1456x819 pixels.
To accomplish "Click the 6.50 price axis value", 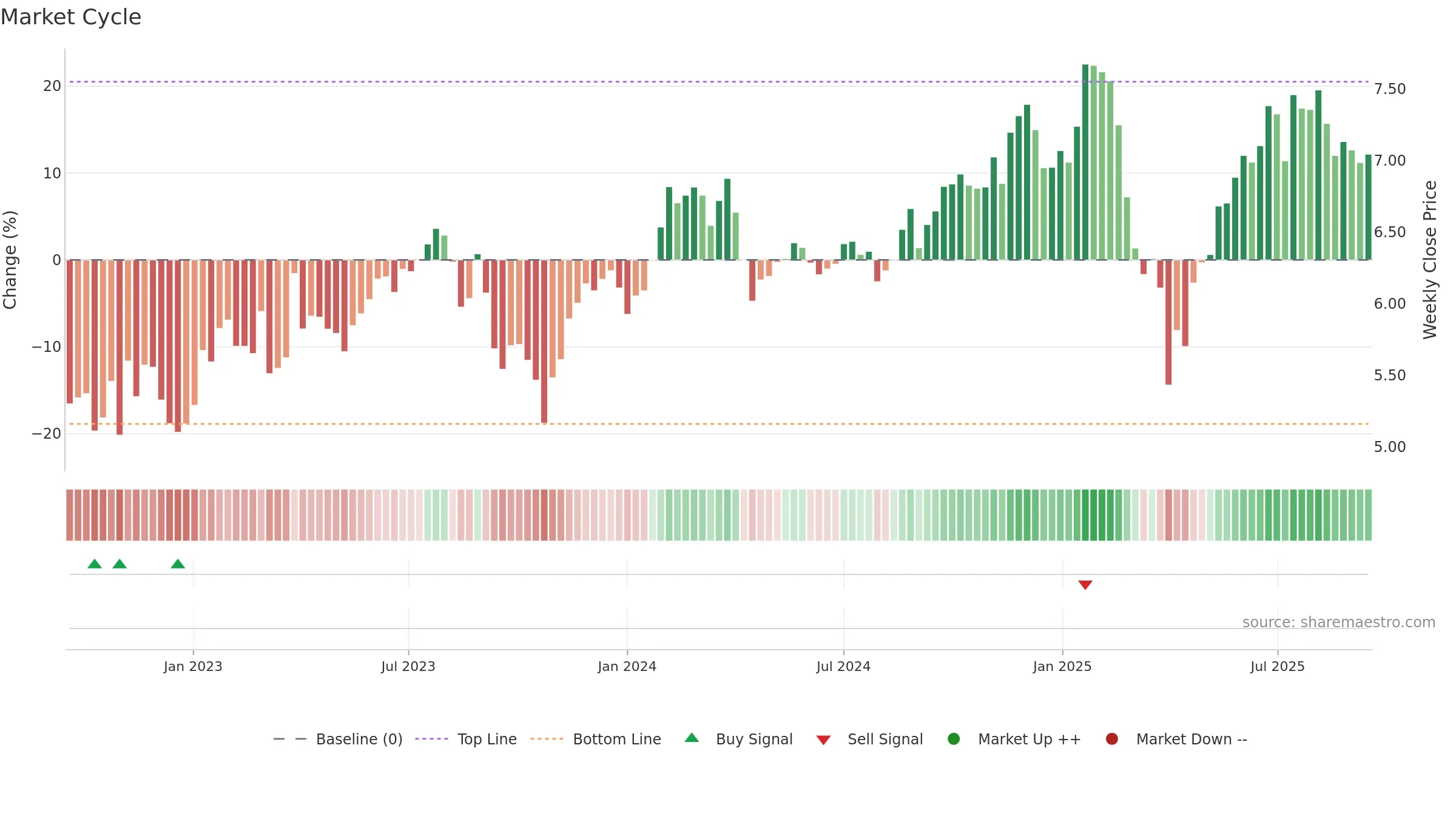I will coord(1390,232).
